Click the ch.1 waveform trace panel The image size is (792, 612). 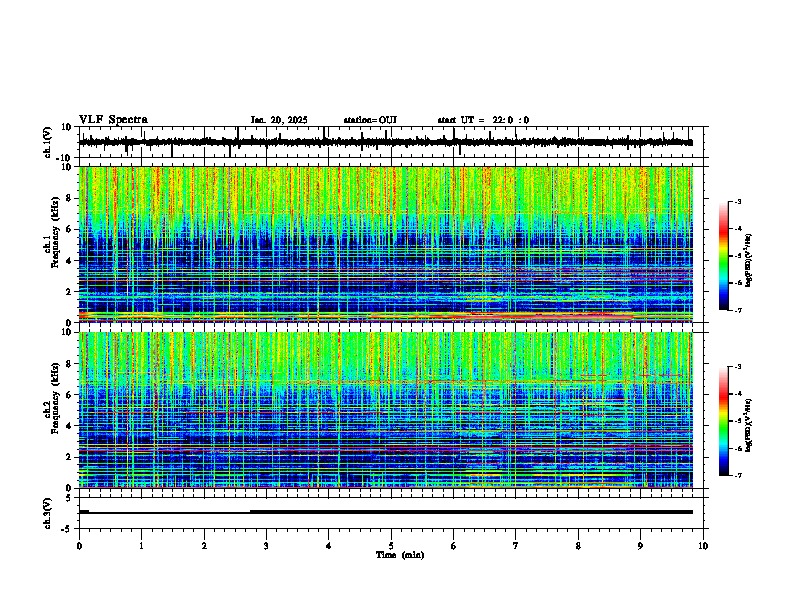tap(391, 142)
